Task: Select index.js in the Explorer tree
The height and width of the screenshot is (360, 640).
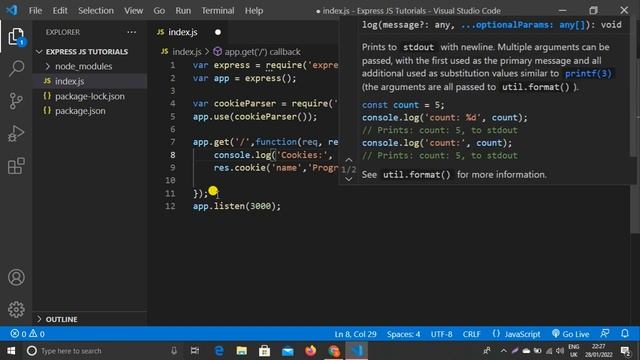Action: [90, 81]
